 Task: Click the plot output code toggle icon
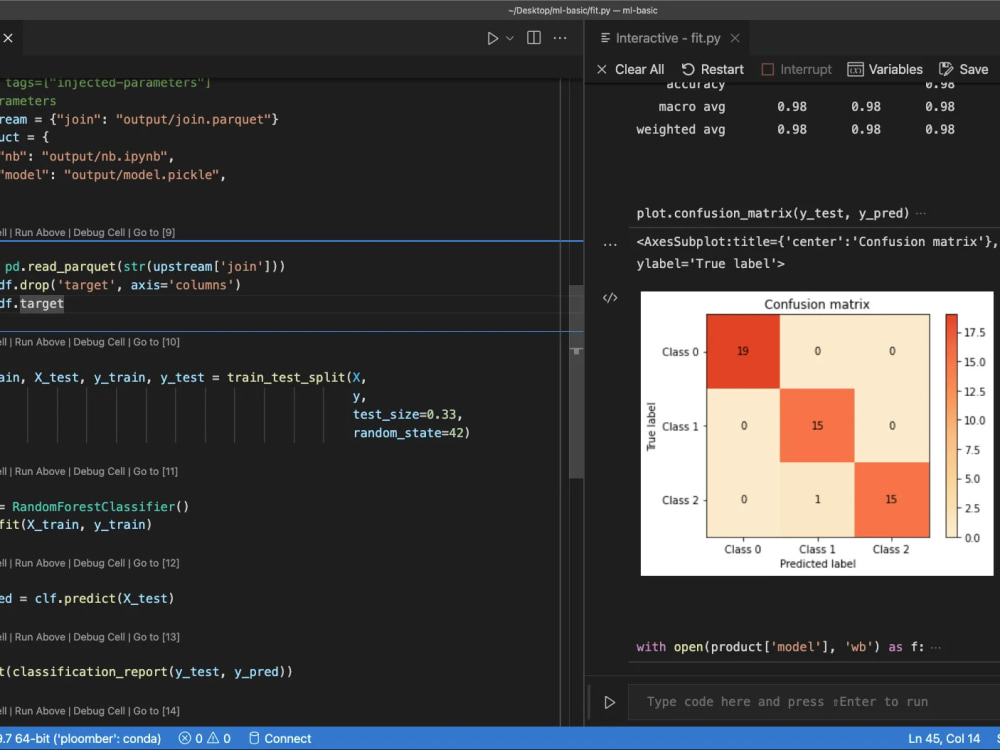pyautogui.click(x=610, y=298)
